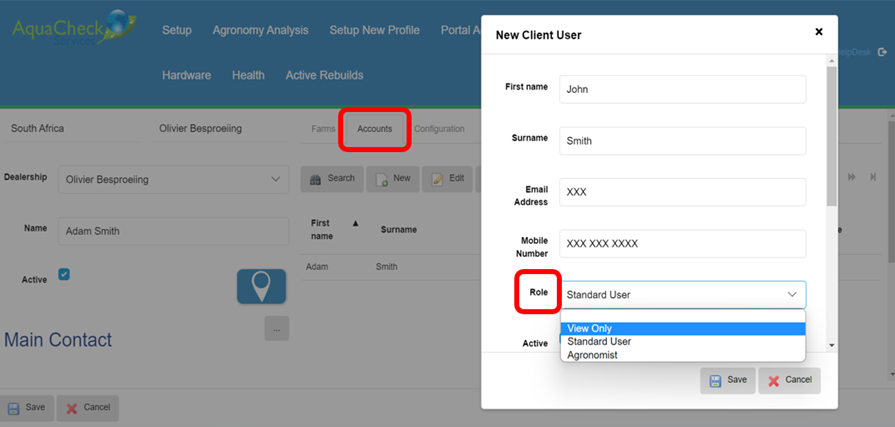Click the First name input field
895x427 pixels.
coord(682,89)
